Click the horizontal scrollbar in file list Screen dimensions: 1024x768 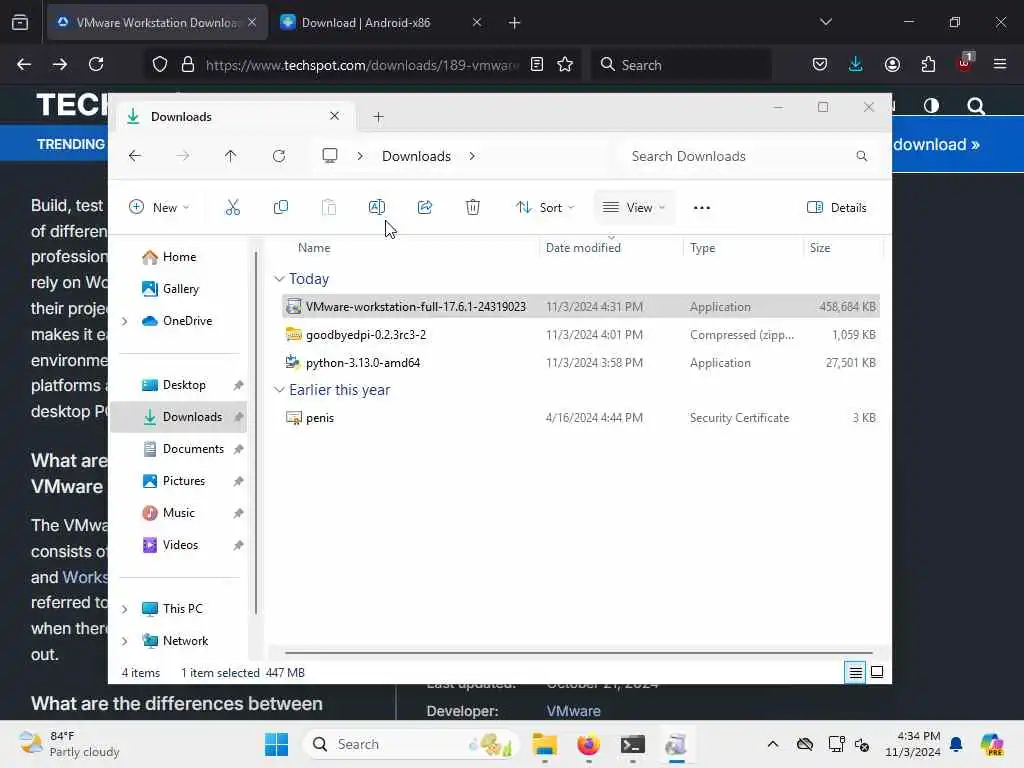coord(579,652)
